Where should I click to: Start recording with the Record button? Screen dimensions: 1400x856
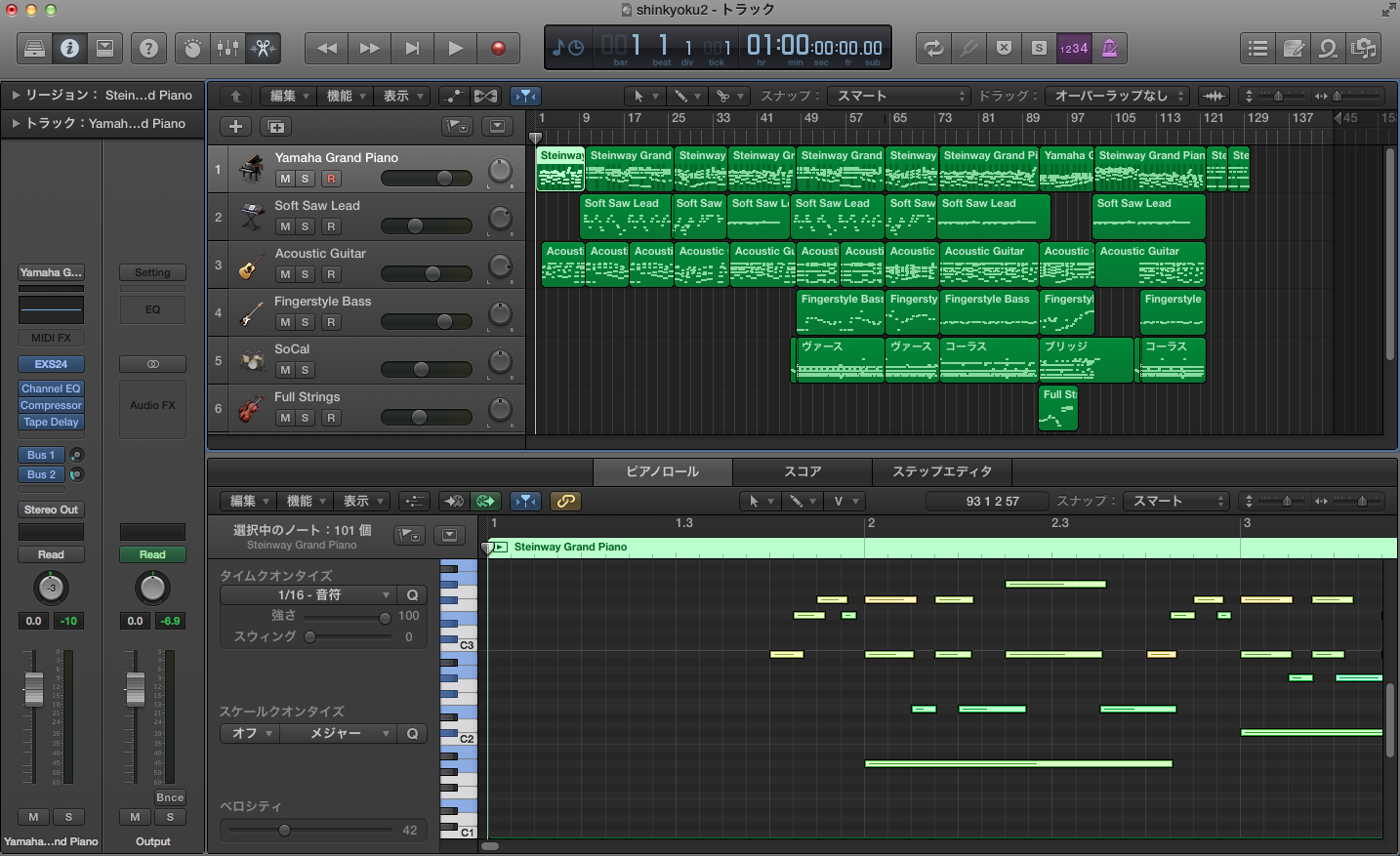[x=498, y=48]
